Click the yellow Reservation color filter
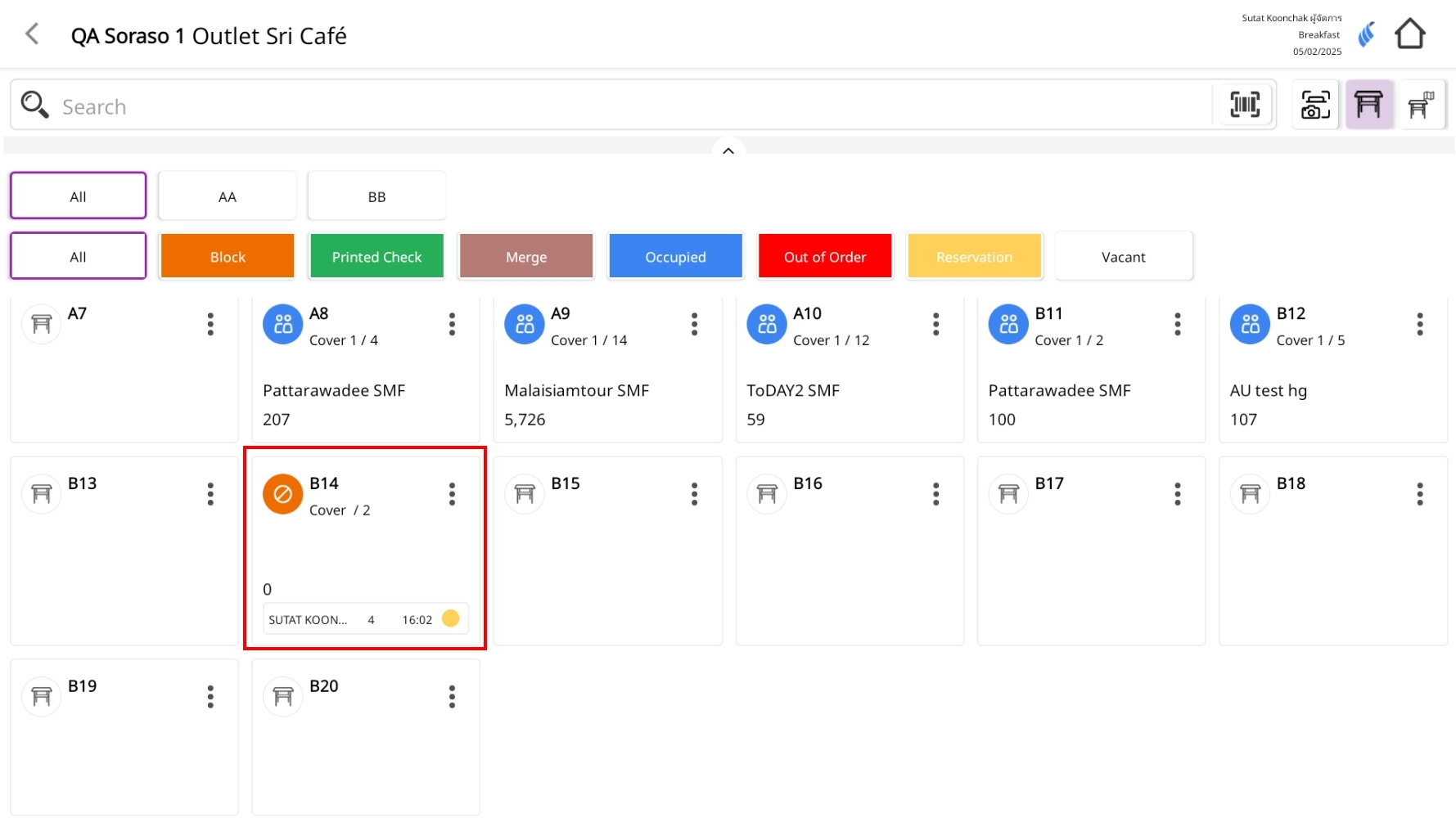This screenshot has height=818, width=1456. (974, 257)
